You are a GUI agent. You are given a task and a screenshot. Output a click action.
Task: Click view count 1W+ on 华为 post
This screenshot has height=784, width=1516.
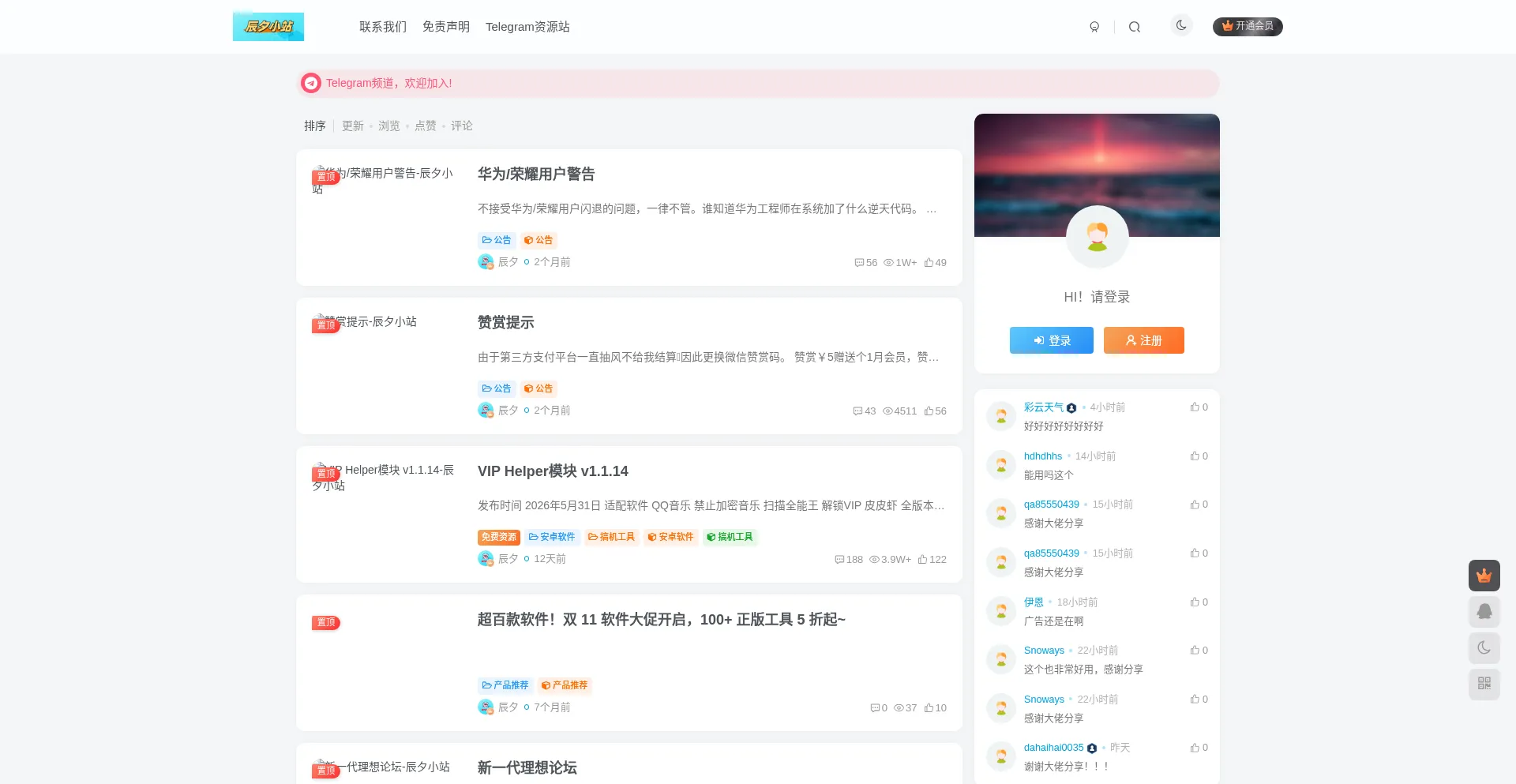click(900, 262)
